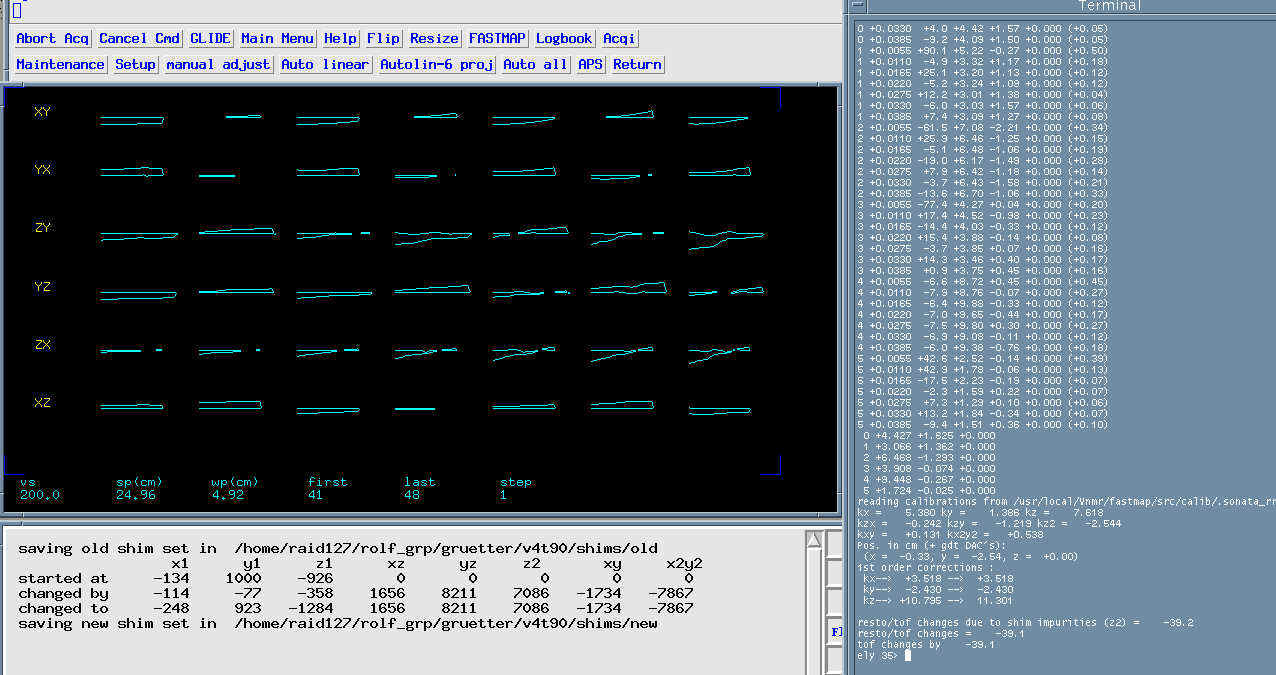Viewport: 1276px width, 675px height.
Task: Click the first parameter value 41
Action: pyautogui.click(x=316, y=495)
